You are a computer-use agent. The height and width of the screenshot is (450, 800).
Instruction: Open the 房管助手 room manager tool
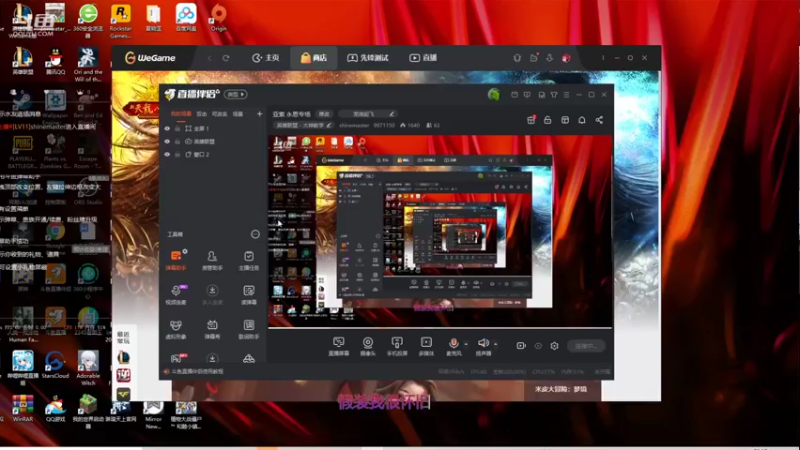[x=212, y=260]
